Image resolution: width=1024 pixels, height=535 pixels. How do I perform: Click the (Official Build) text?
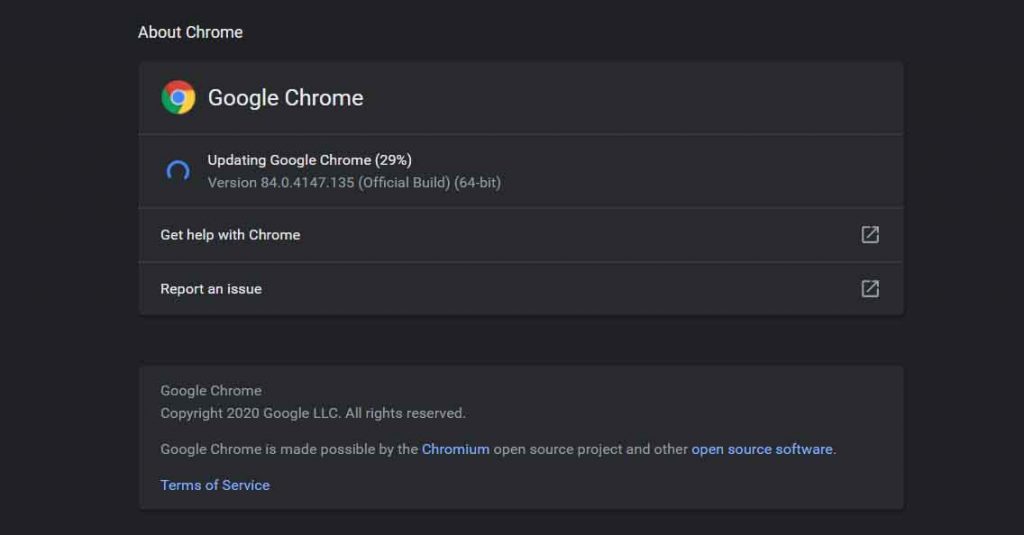point(404,183)
